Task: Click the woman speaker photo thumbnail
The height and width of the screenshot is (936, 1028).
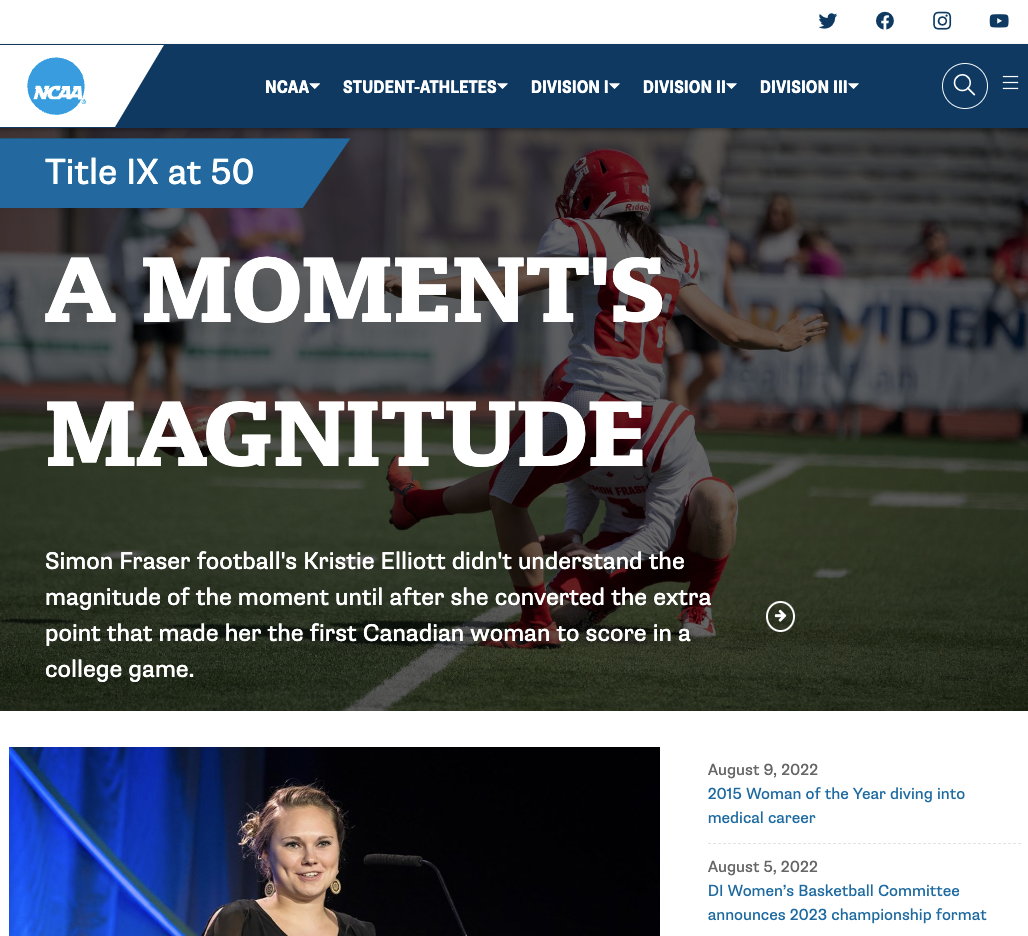Action: pyautogui.click(x=334, y=842)
